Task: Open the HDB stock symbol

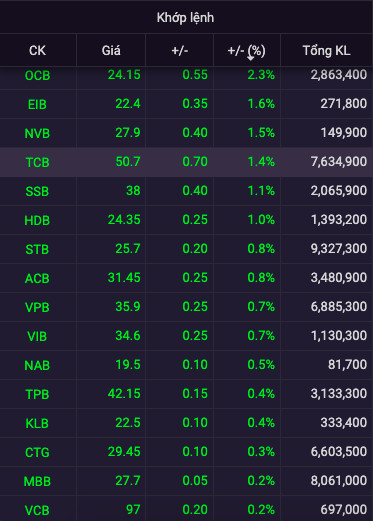Action: click(37, 220)
